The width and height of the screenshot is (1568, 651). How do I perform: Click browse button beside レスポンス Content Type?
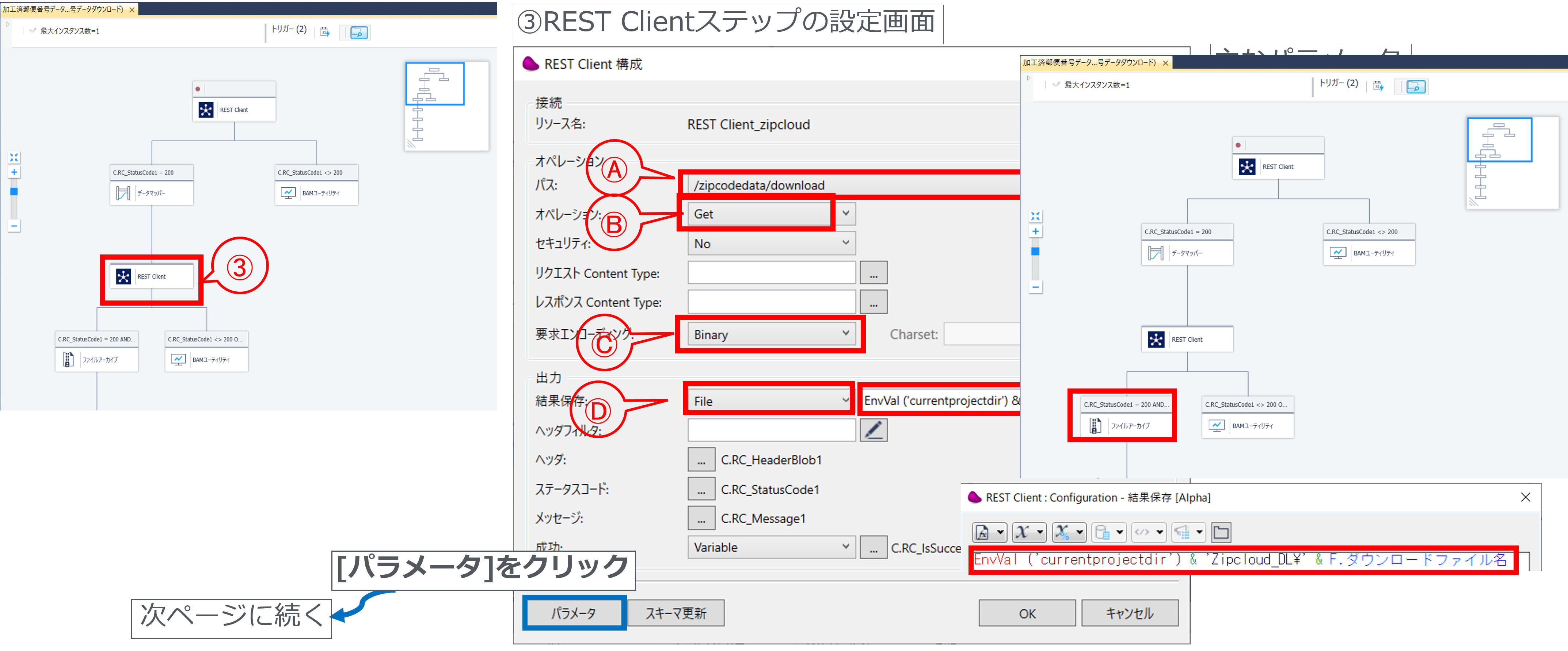tap(874, 302)
